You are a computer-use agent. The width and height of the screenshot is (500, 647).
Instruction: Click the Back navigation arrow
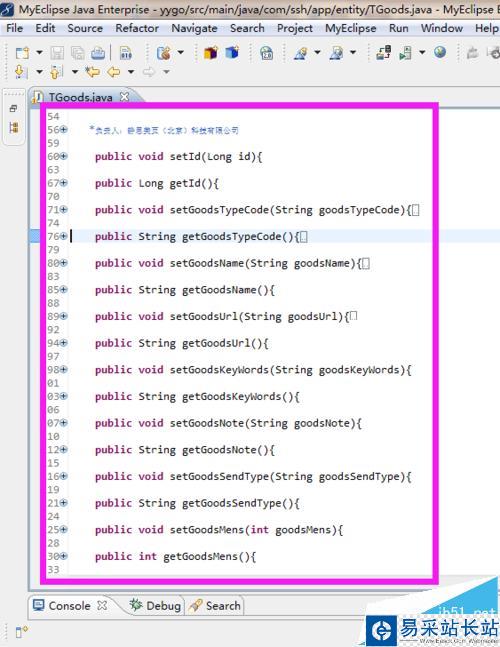(x=113, y=72)
